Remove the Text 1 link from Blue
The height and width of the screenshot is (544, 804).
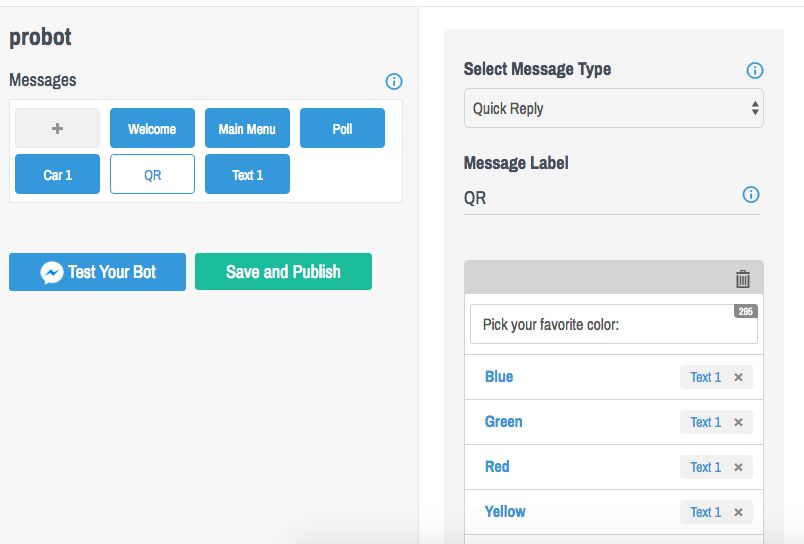point(738,377)
